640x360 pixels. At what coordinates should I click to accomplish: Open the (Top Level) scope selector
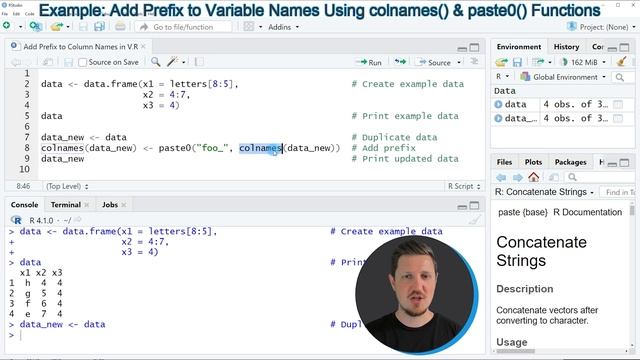67,187
